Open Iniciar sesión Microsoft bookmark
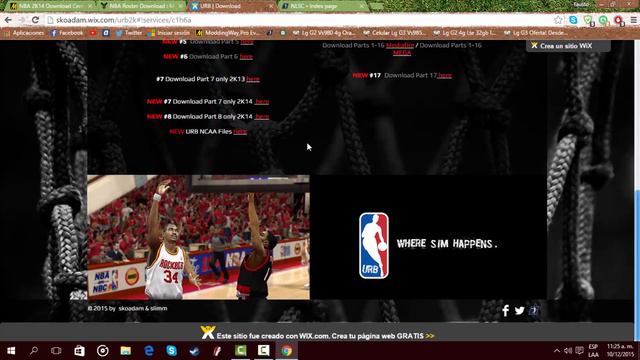The image size is (640, 360). [x=169, y=33]
